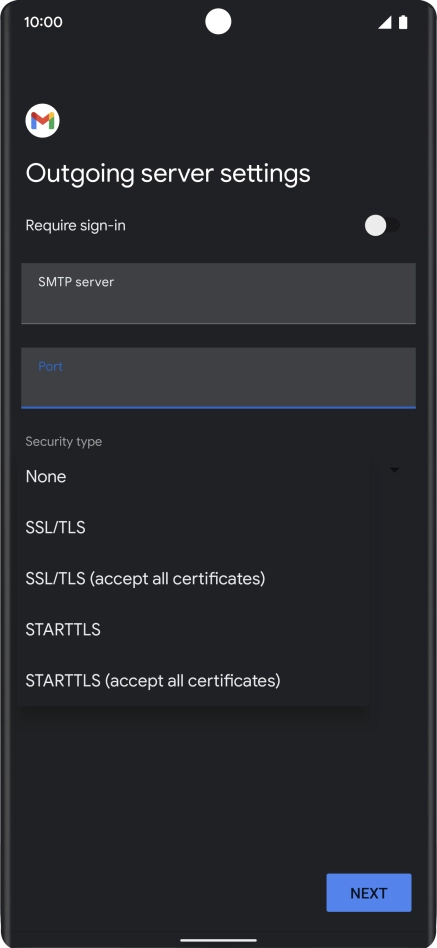Click the Require sign-in label

(76, 226)
